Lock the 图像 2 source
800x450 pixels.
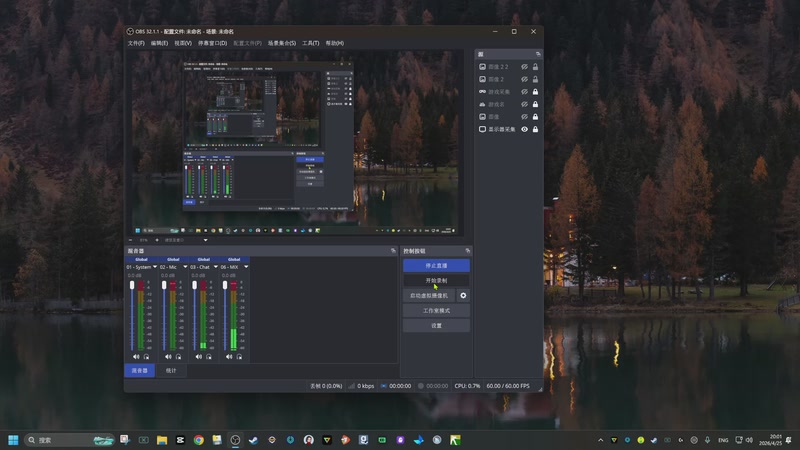[535, 79]
